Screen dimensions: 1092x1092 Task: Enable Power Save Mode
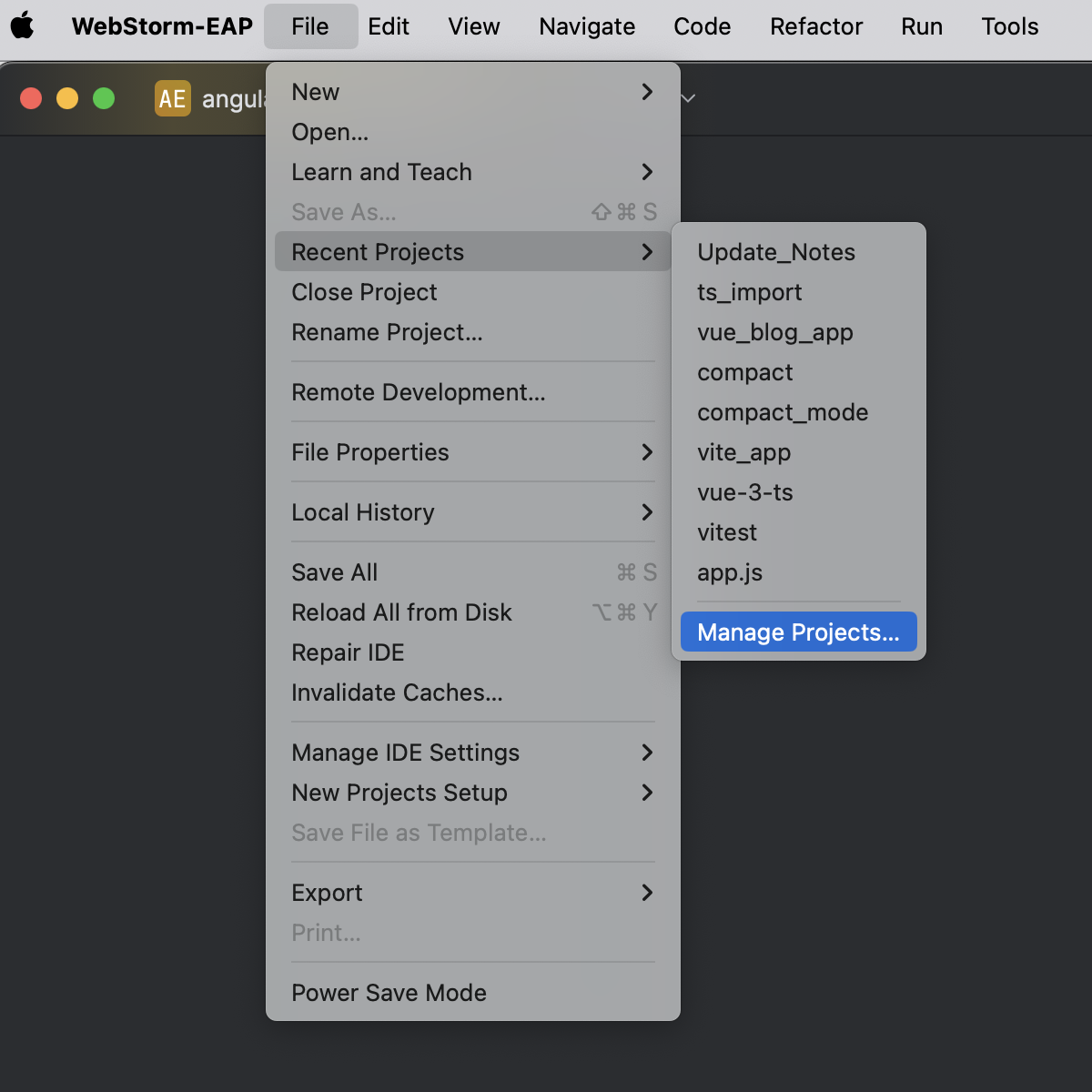pyautogui.click(x=389, y=993)
